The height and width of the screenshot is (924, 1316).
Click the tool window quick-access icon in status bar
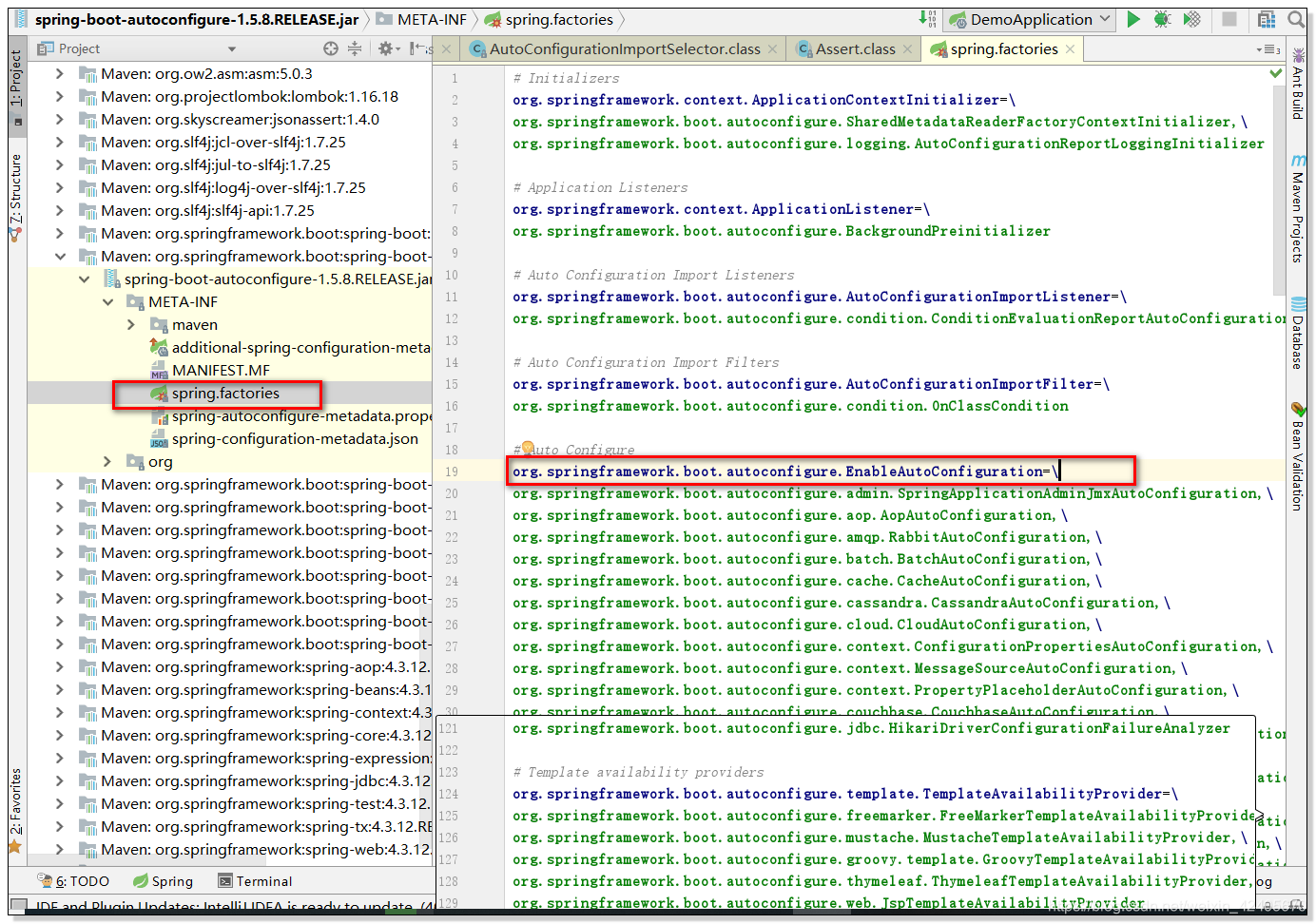click(x=18, y=905)
